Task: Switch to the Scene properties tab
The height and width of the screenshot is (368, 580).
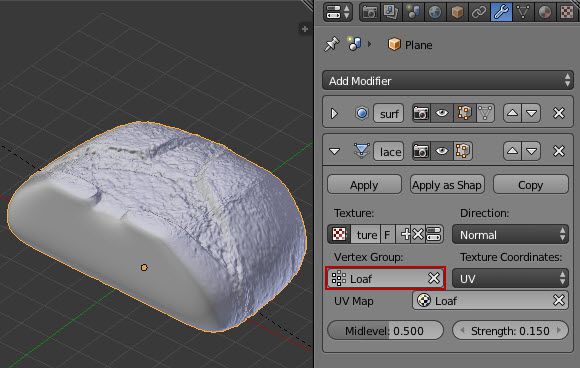Action: click(x=413, y=12)
